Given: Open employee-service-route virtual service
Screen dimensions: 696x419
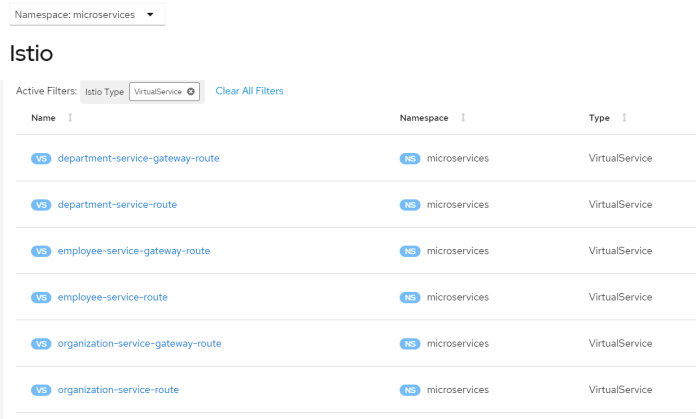Looking at the screenshot, I should click(x=113, y=297).
